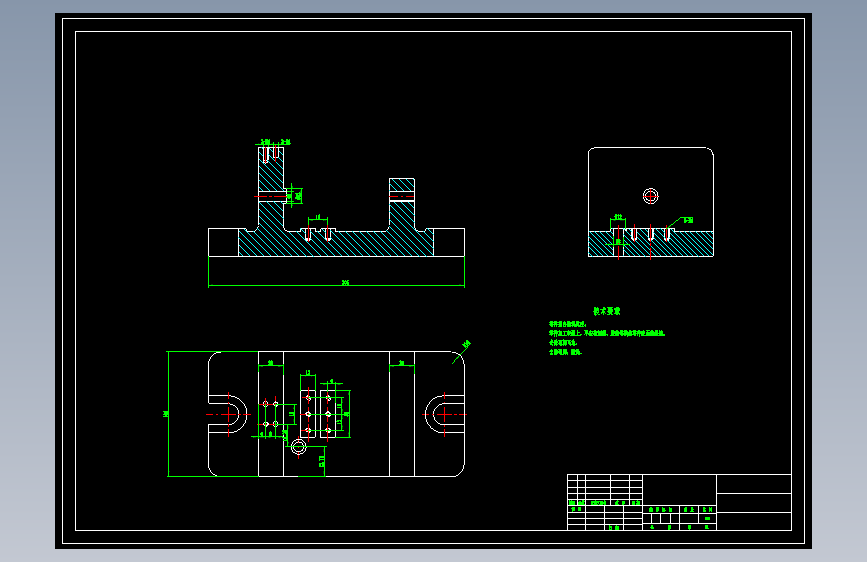Image resolution: width=867 pixels, height=562 pixels.
Task: Select the overall length dimension below section view
Action: click(336, 284)
